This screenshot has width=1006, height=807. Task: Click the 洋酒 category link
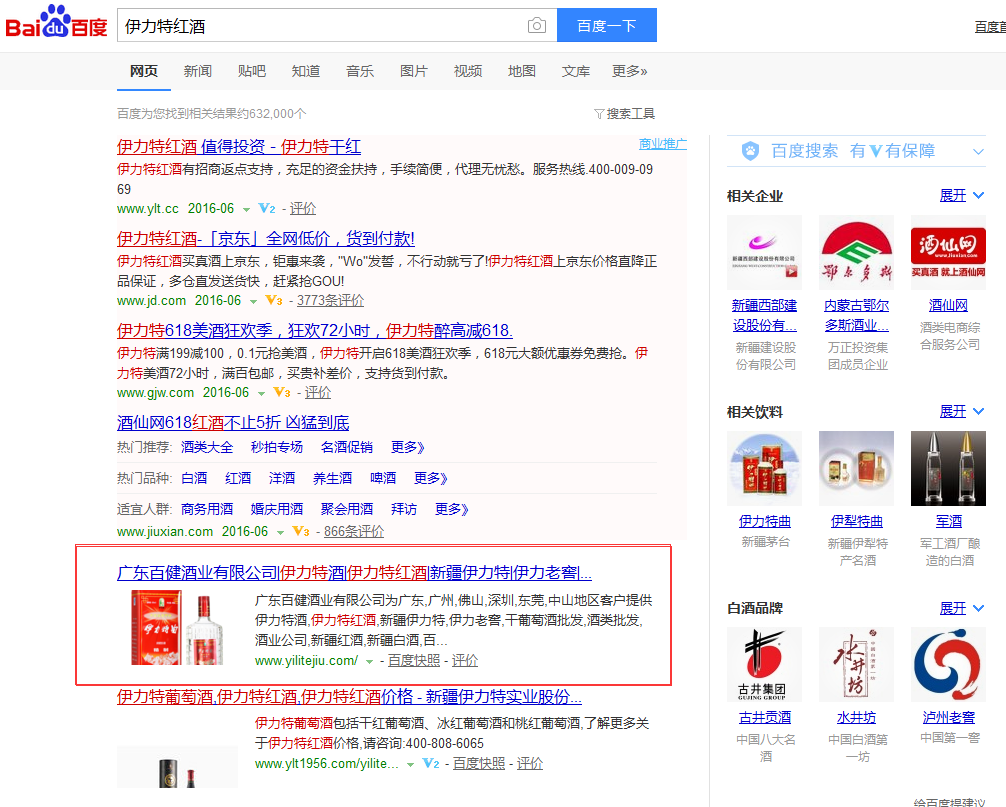[282, 478]
